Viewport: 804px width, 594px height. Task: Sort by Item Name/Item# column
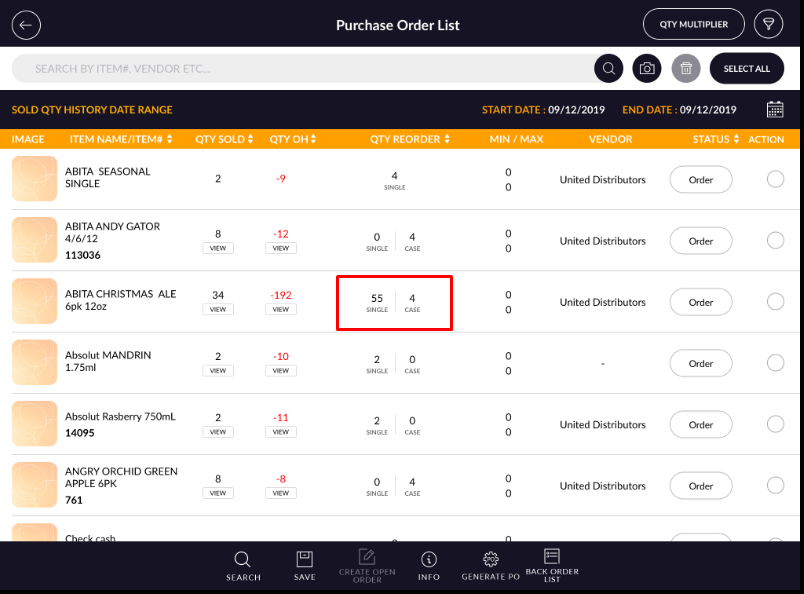[x=119, y=139]
